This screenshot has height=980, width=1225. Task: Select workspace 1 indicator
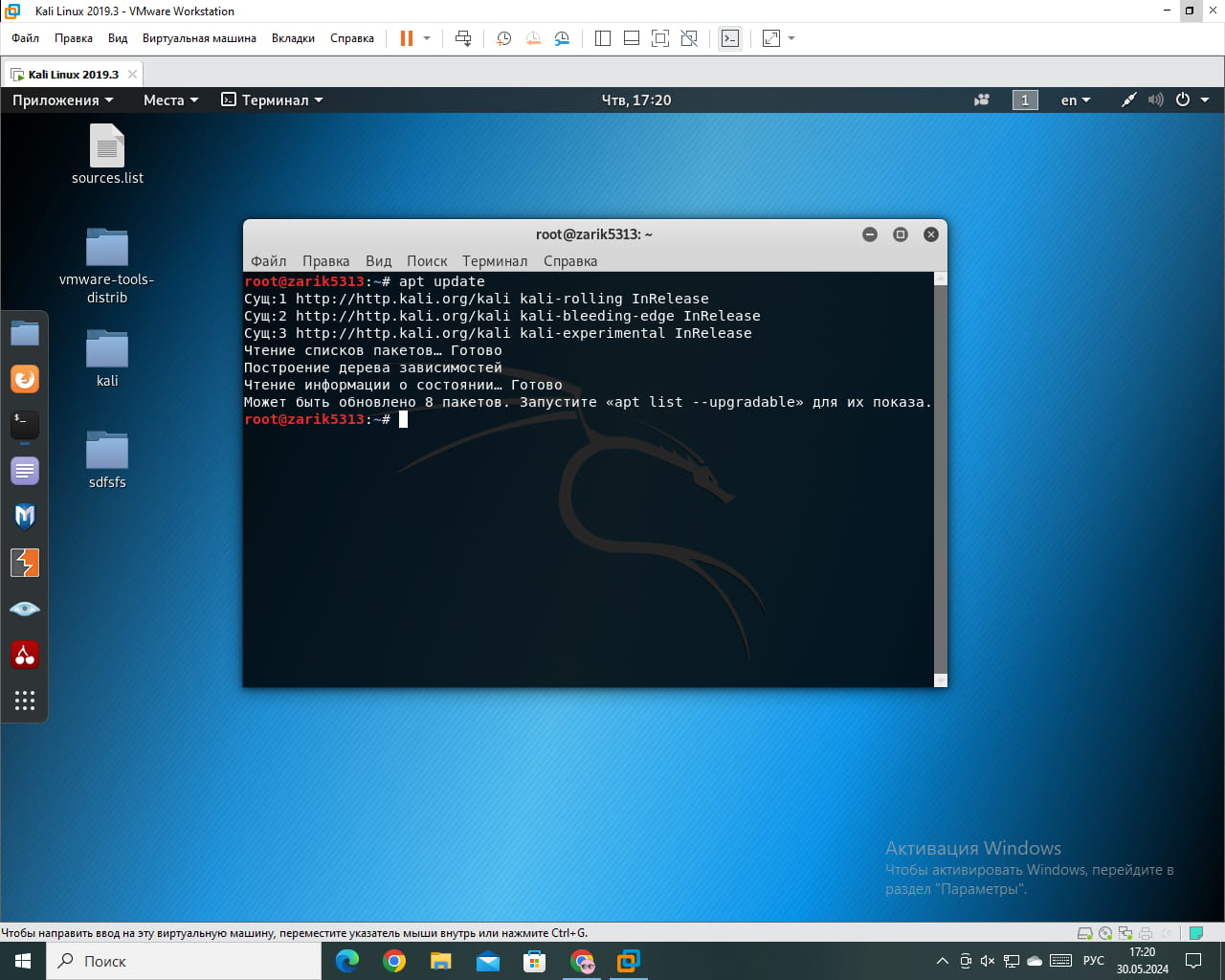click(x=1025, y=100)
